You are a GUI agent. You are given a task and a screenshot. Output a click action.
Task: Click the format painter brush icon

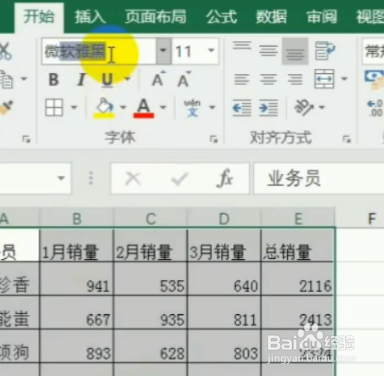click(6, 108)
